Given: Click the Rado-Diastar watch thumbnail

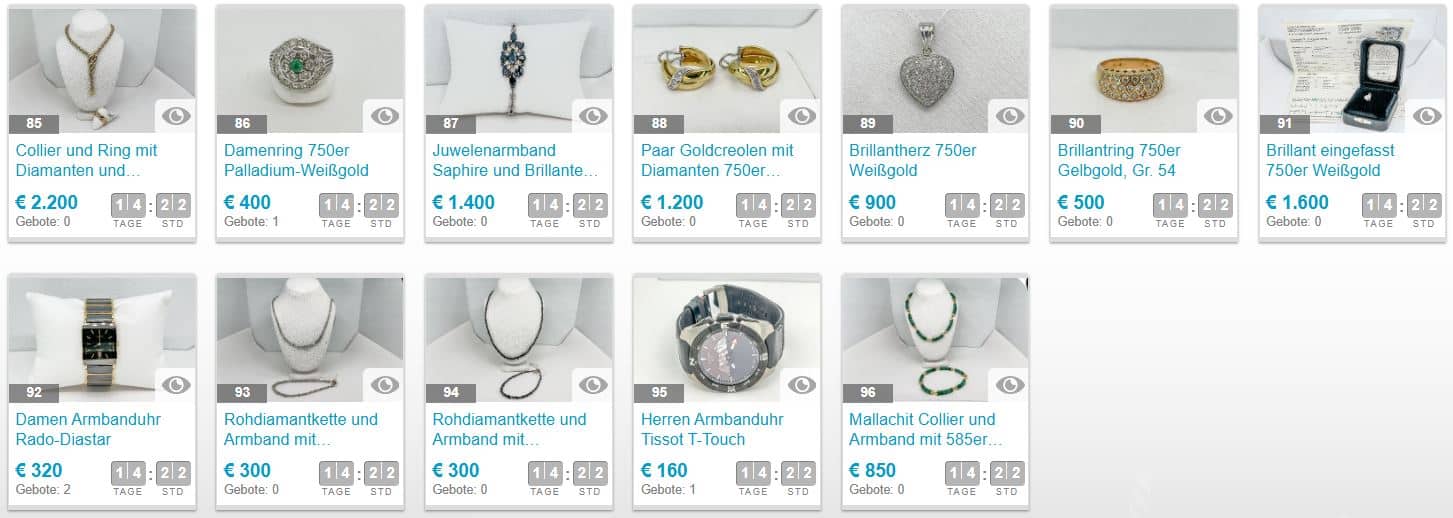Looking at the screenshot, I should pos(102,338).
